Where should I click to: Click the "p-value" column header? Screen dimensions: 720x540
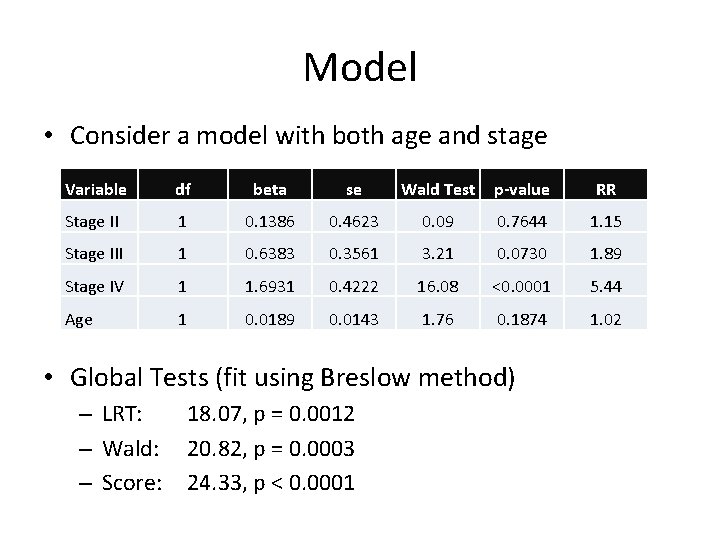pos(519,188)
